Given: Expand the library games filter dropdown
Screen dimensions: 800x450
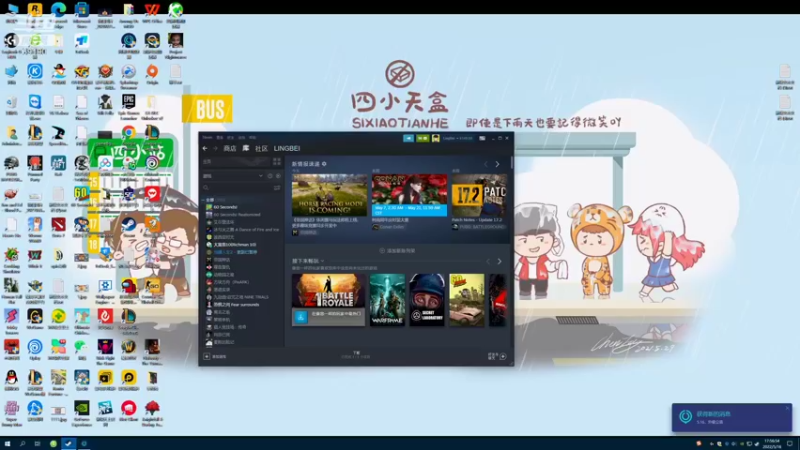Looking at the screenshot, I should (260, 176).
